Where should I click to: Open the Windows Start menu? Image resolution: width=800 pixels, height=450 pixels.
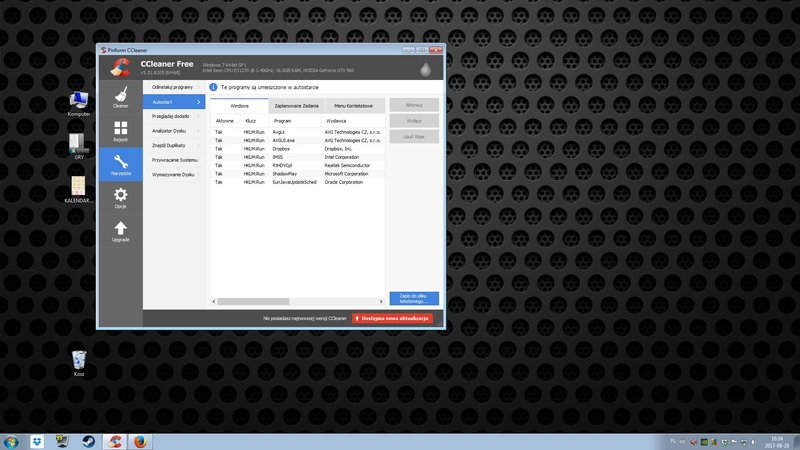[11, 441]
